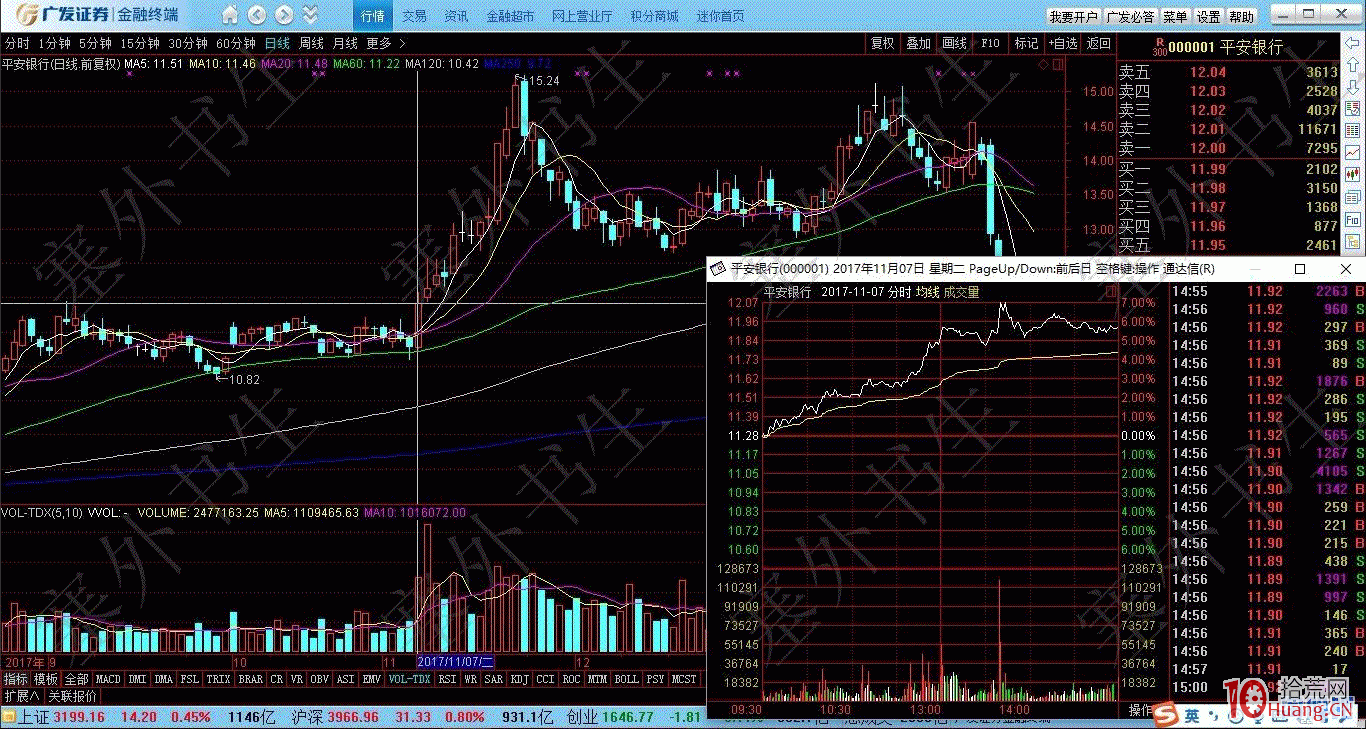Click the yellow icon beside 上证 in status bar
The height and width of the screenshot is (729, 1366).
(x=10, y=717)
